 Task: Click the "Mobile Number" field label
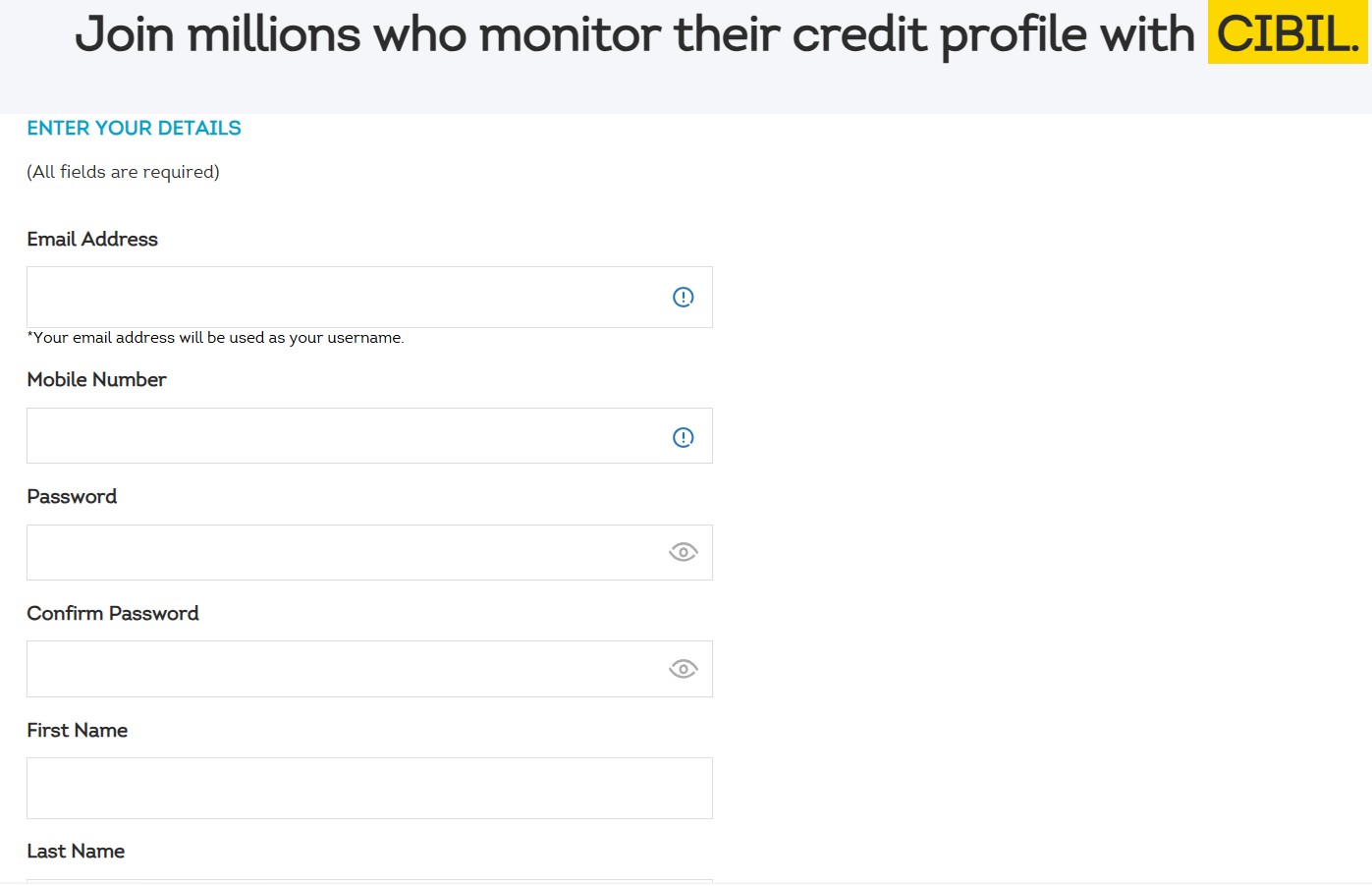click(96, 379)
